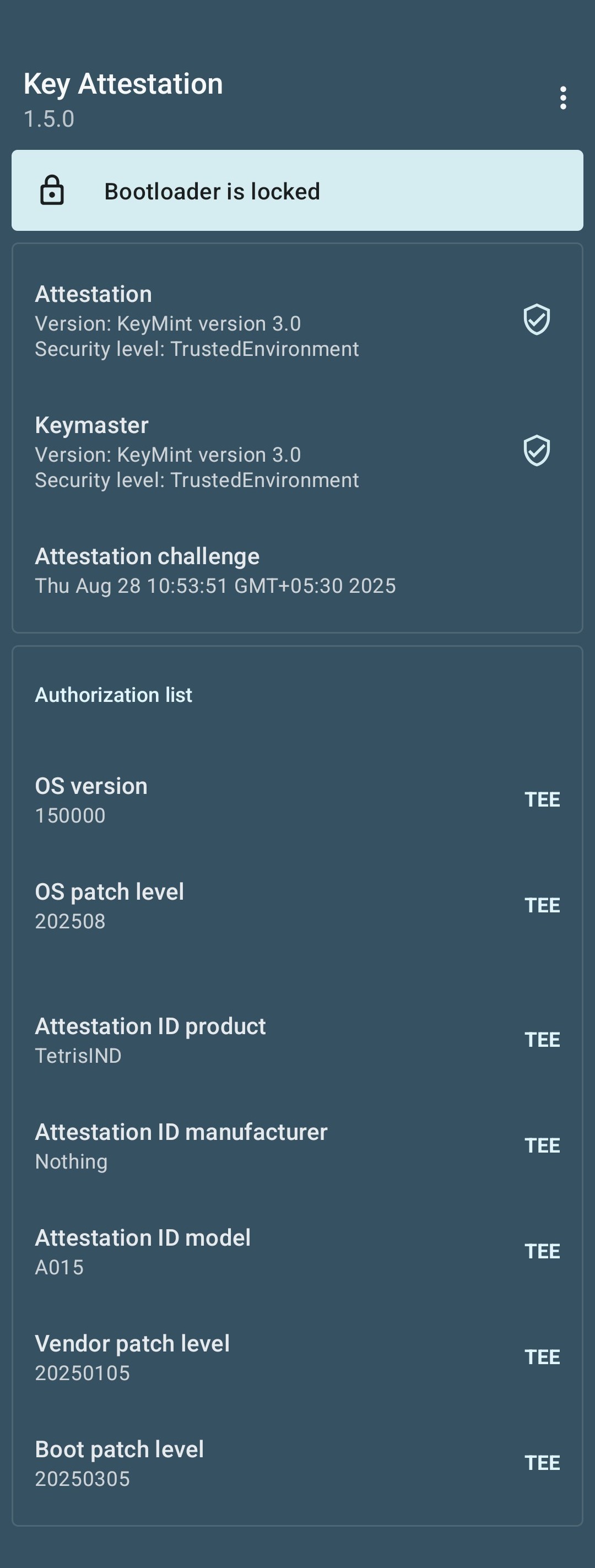Image resolution: width=595 pixels, height=1568 pixels.
Task: Open the Attestation challenge entry
Action: coord(215,570)
